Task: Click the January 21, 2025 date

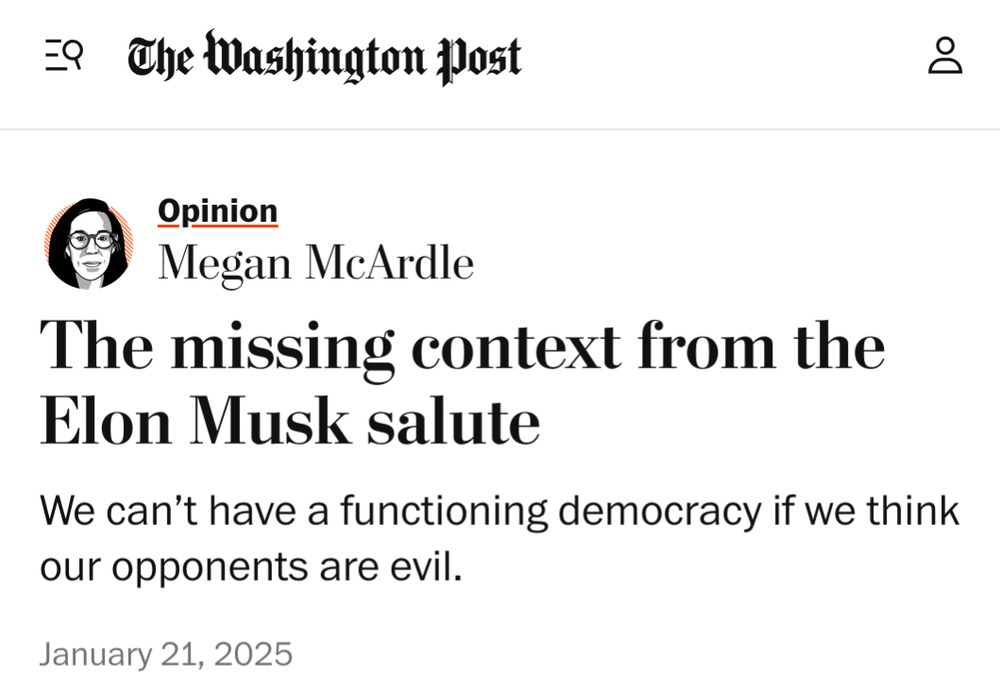Action: [166, 654]
